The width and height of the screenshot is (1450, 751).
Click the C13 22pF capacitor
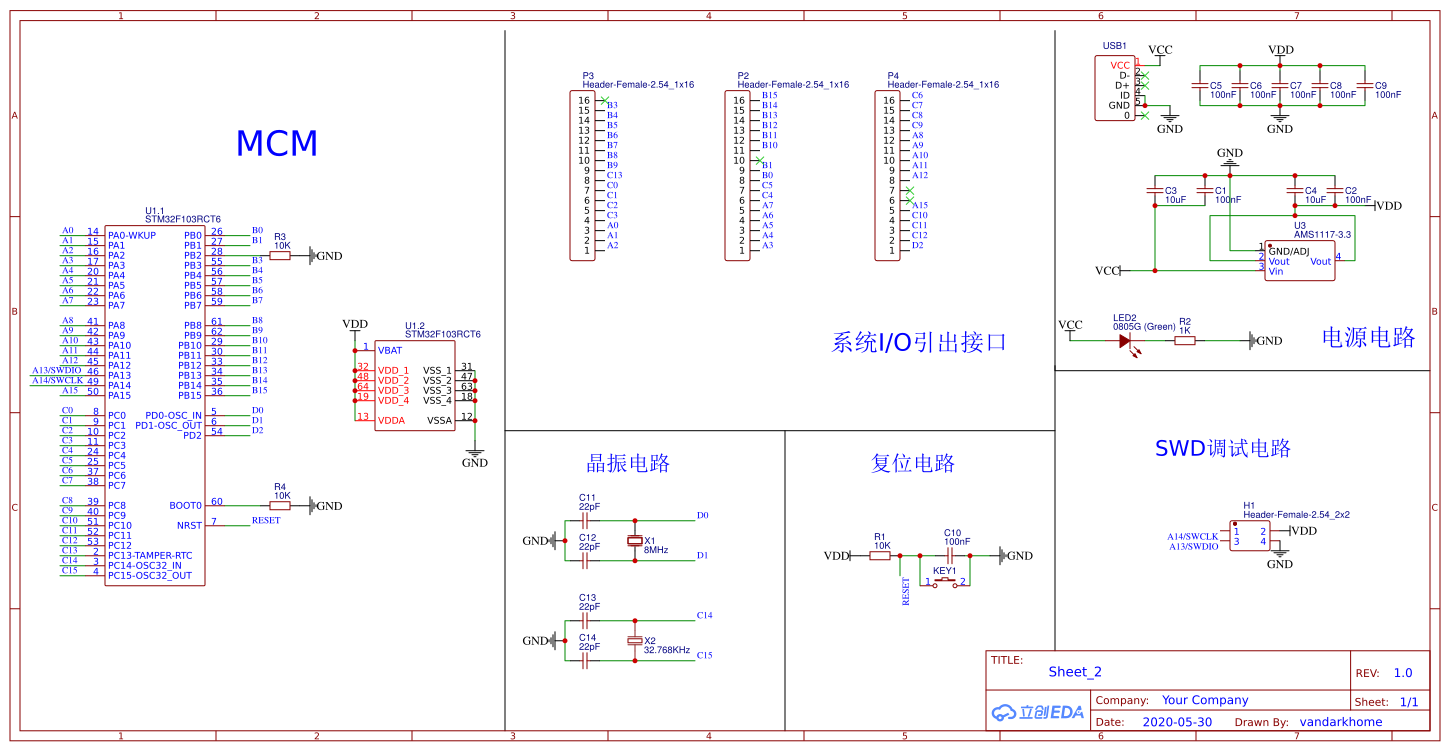585,621
